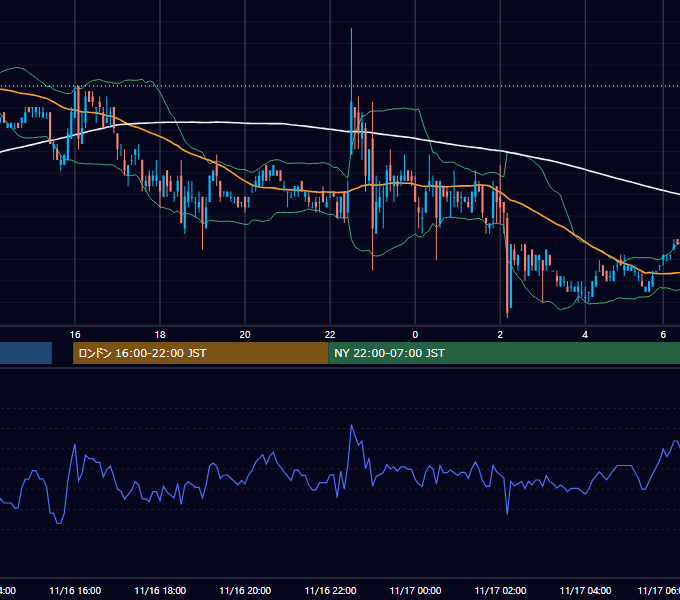Click the 11/16 20:00 timestamp on lower axis

[245, 590]
